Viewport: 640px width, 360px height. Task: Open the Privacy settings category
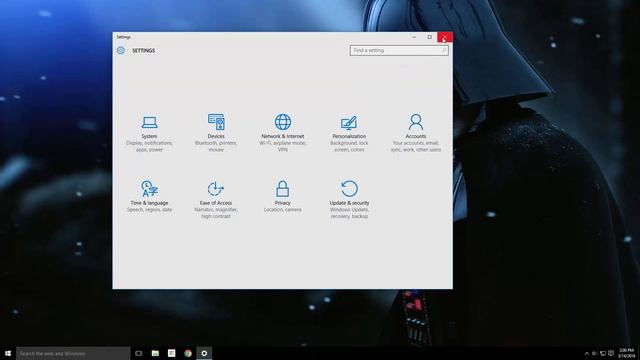pos(282,196)
